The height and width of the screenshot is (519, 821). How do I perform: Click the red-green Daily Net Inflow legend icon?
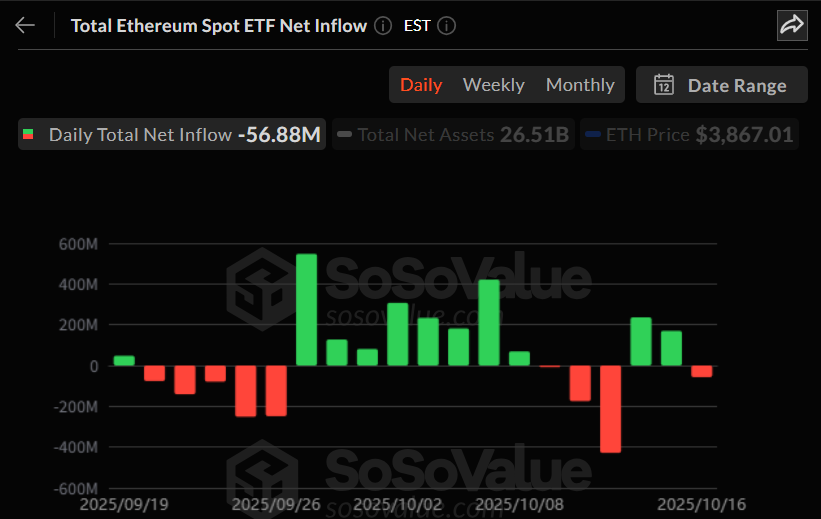click(x=29, y=134)
